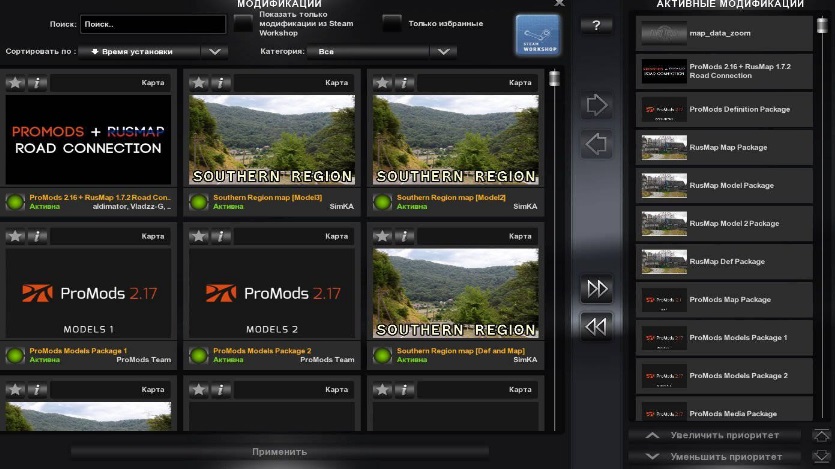Select ProMods Definition Package in active list
The height and width of the screenshot is (469, 835).
click(x=726, y=109)
